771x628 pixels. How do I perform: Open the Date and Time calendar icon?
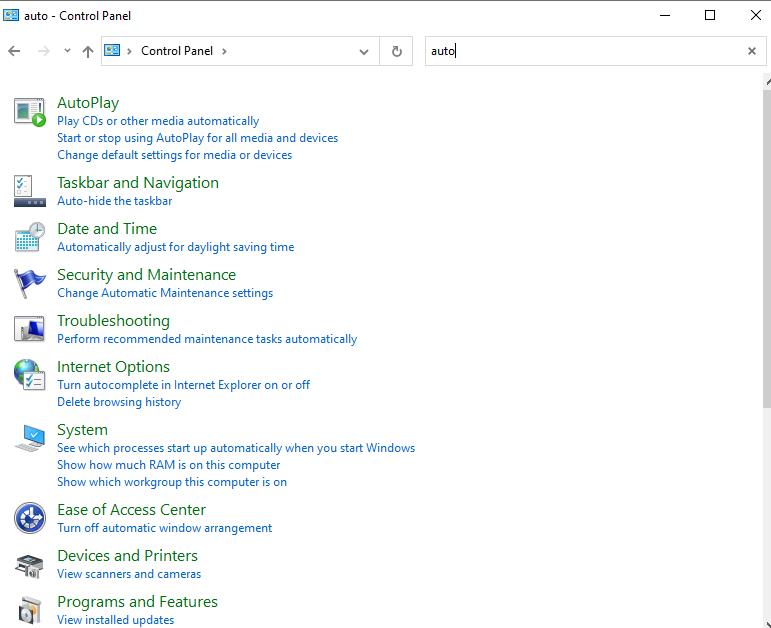30,237
